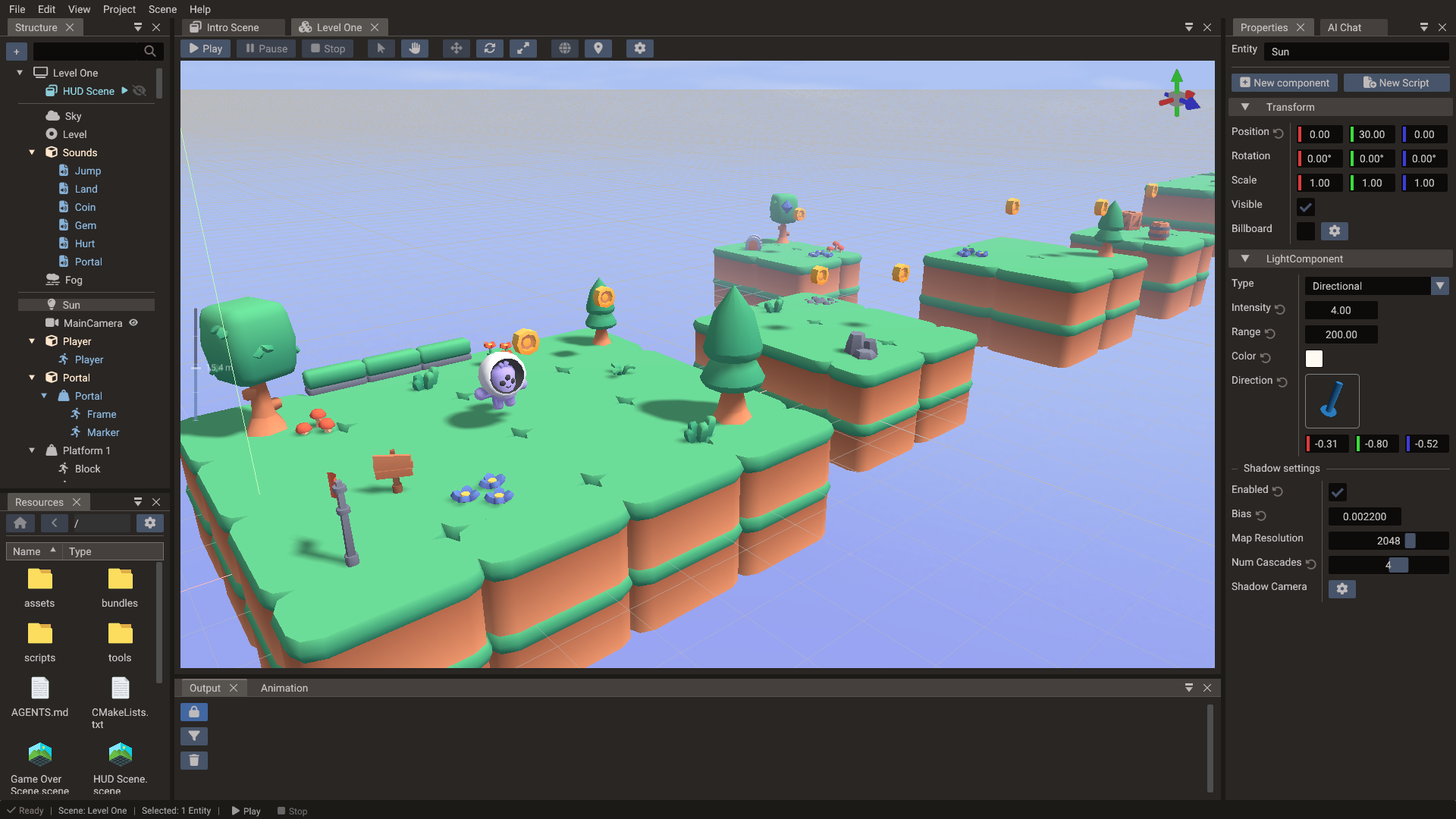1456x819 pixels.
Task: Collapse the Portal group node
Action: (x=32, y=378)
